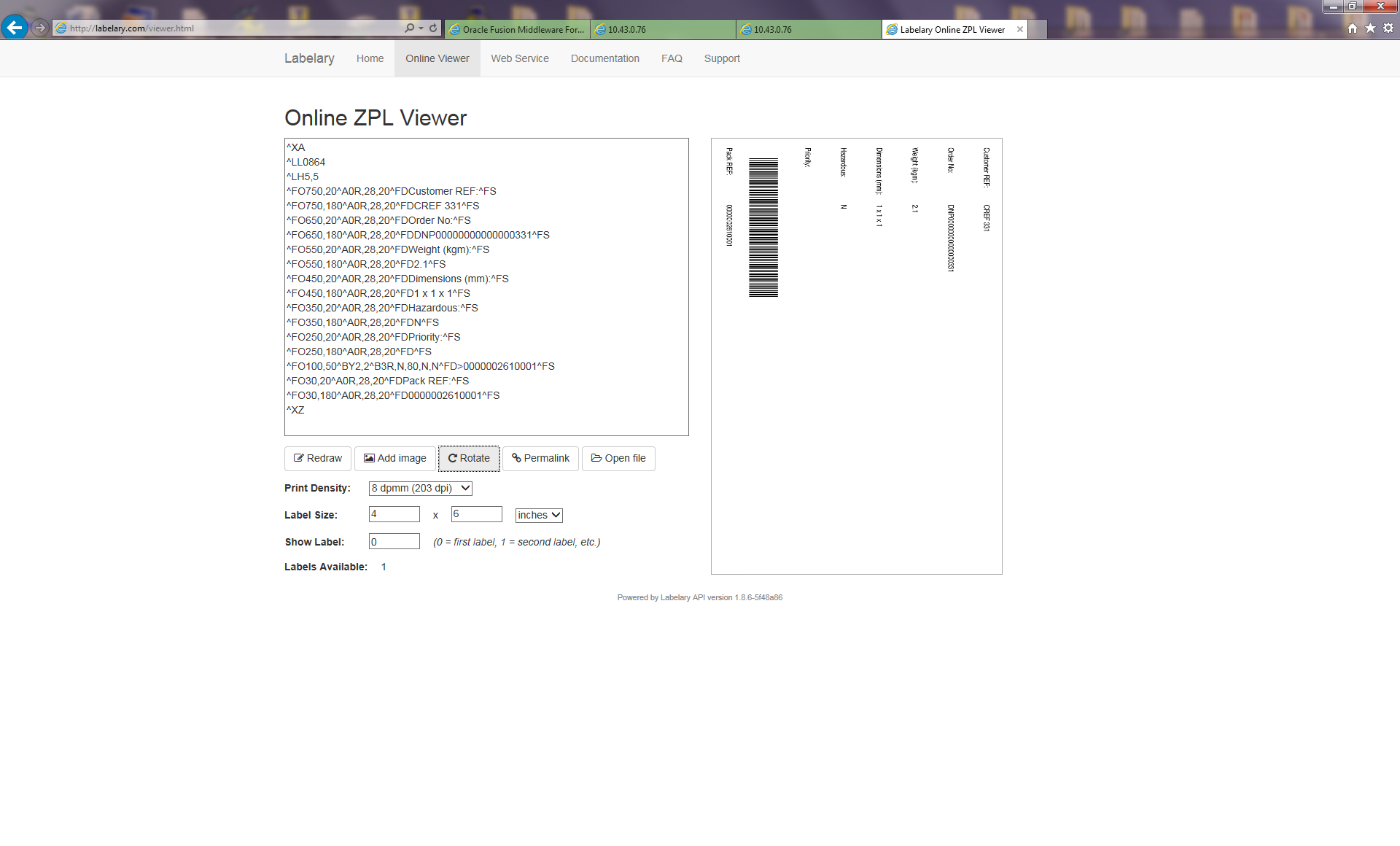Click the browser Forward arrow button
This screenshot has width=1400, height=846.
tap(40, 28)
